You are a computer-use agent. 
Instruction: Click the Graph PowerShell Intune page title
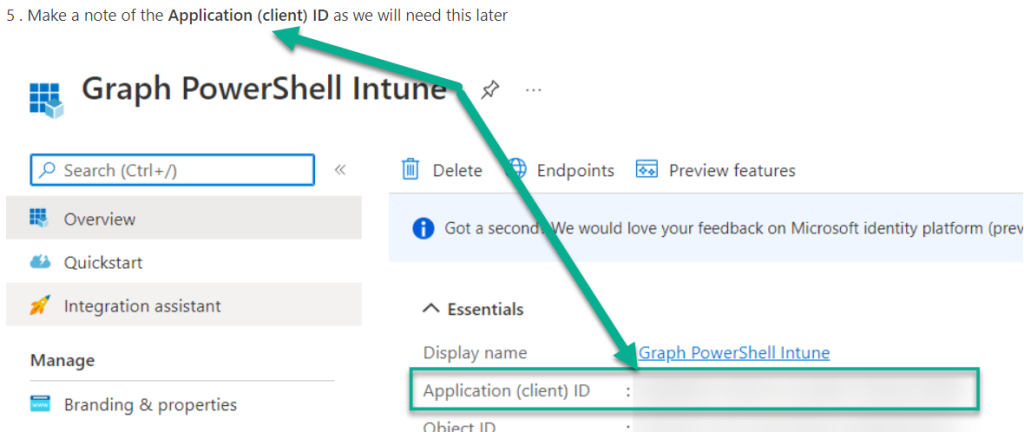264,89
